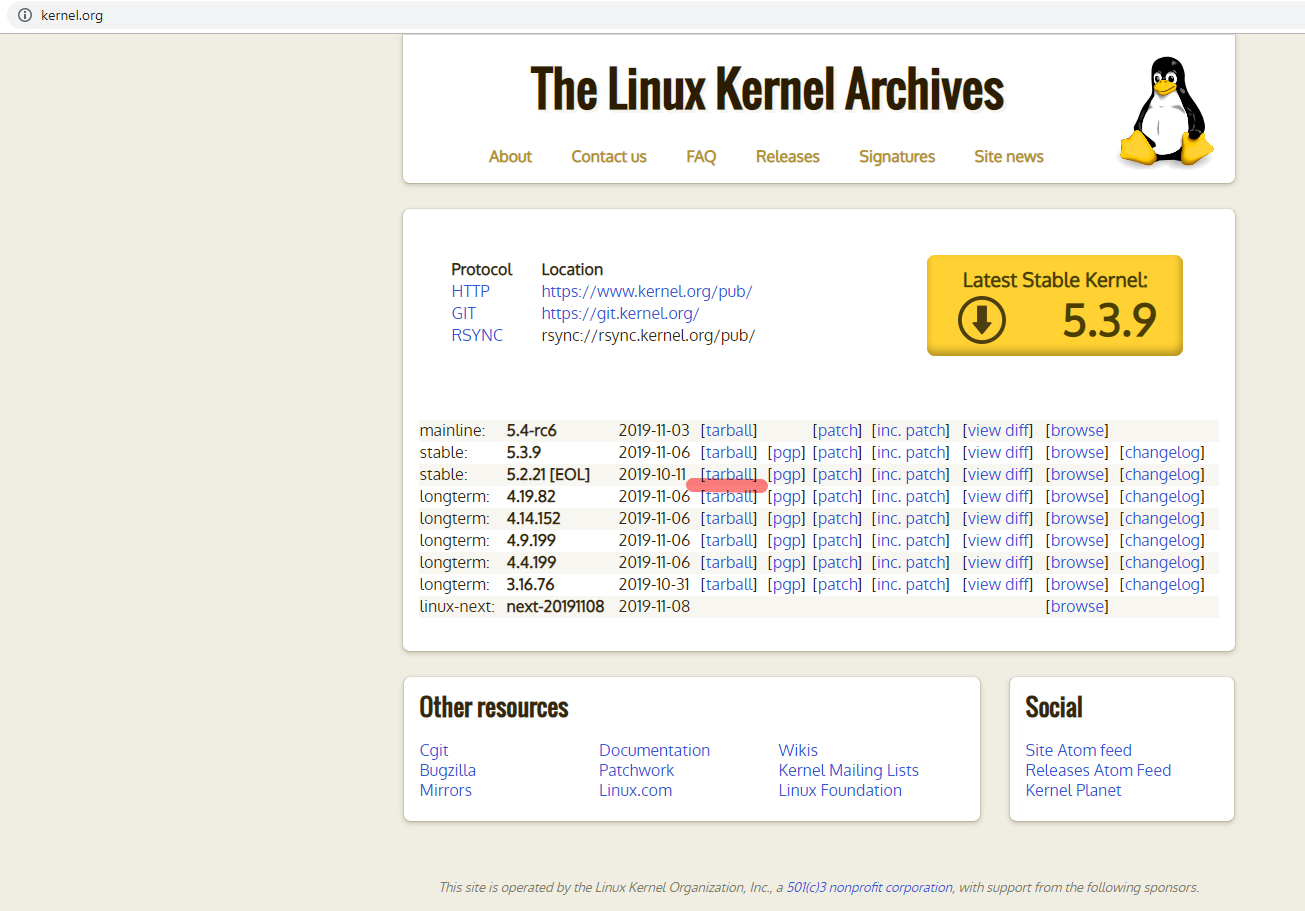View diff for longterm 4.19.82
This screenshot has height=911, width=1305.
[998, 496]
